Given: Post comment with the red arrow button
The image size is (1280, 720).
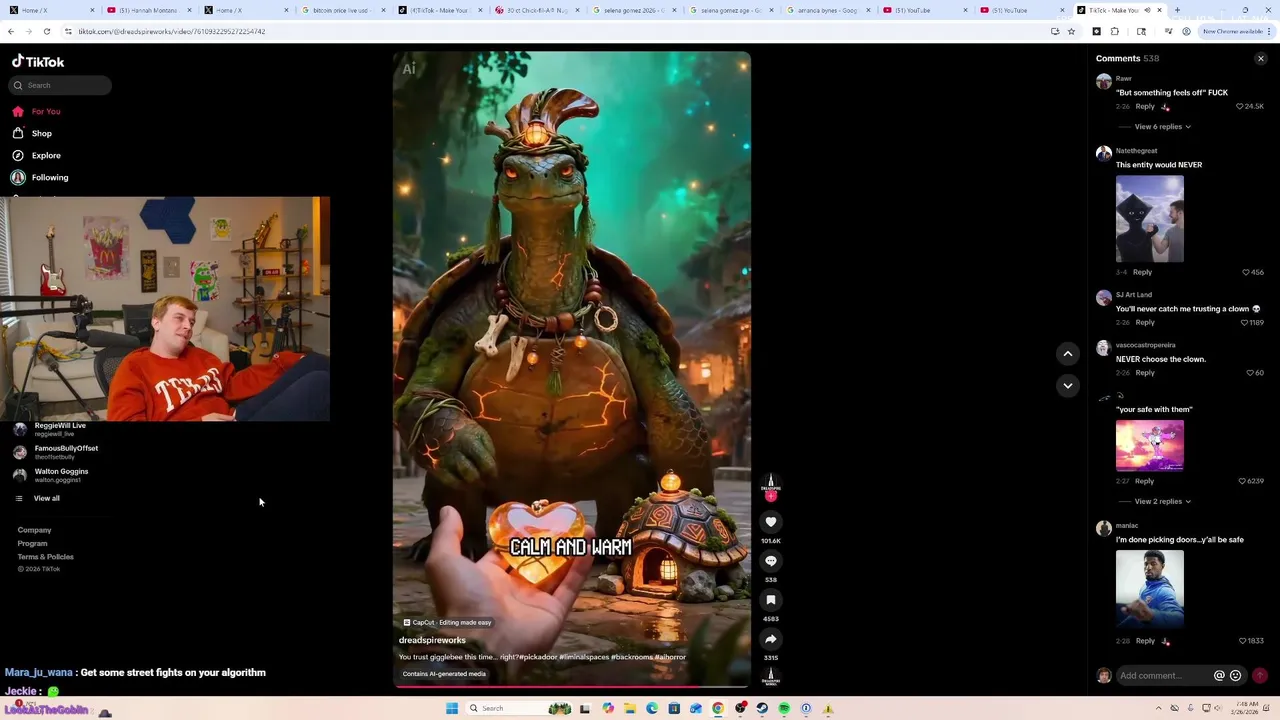Looking at the screenshot, I should click(x=1260, y=676).
